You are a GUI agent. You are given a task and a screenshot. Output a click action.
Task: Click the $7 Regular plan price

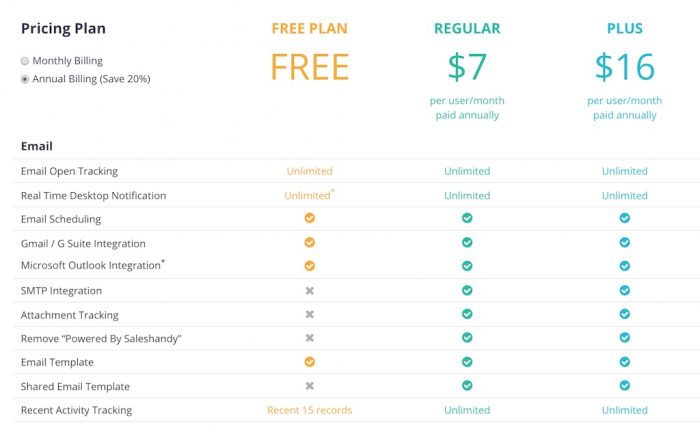click(467, 67)
